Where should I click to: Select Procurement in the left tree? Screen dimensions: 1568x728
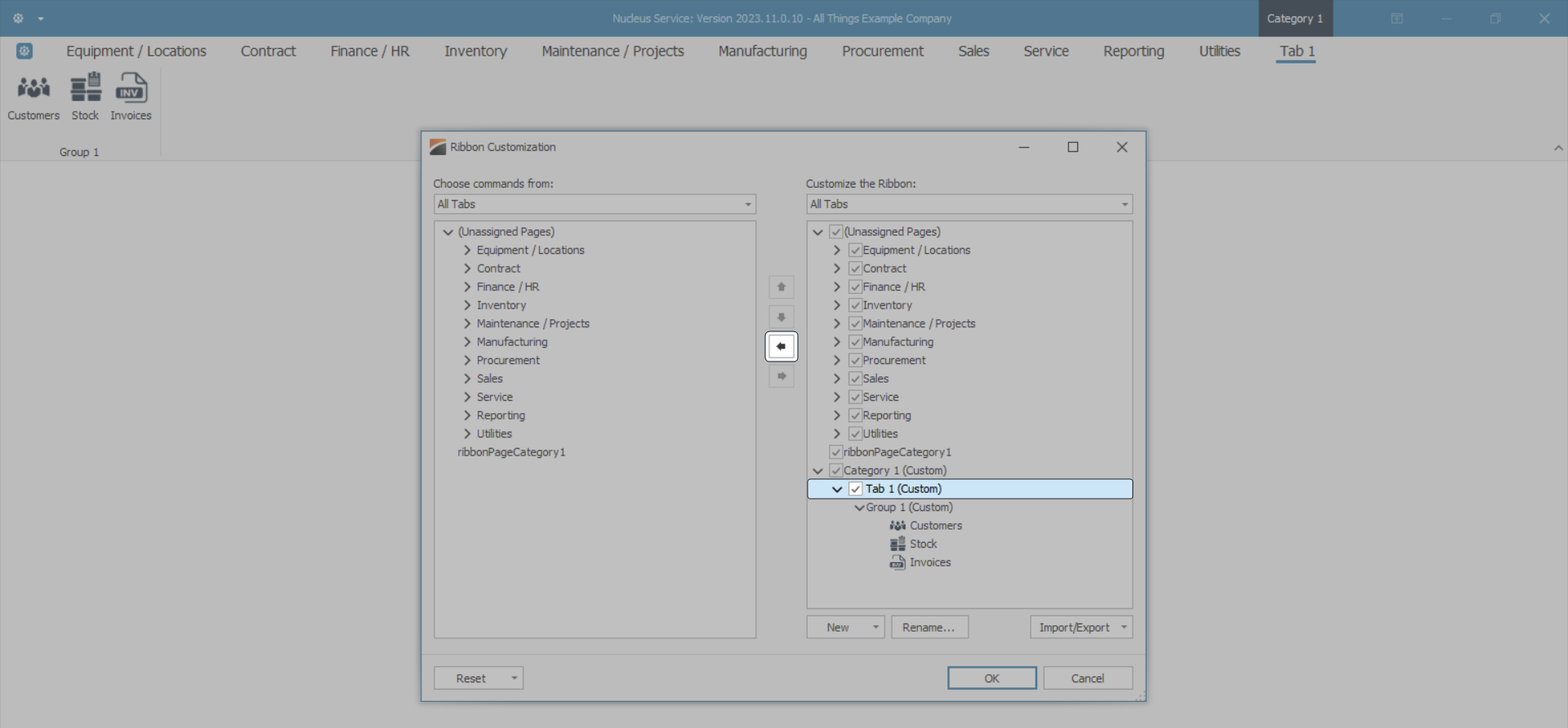tap(508, 361)
